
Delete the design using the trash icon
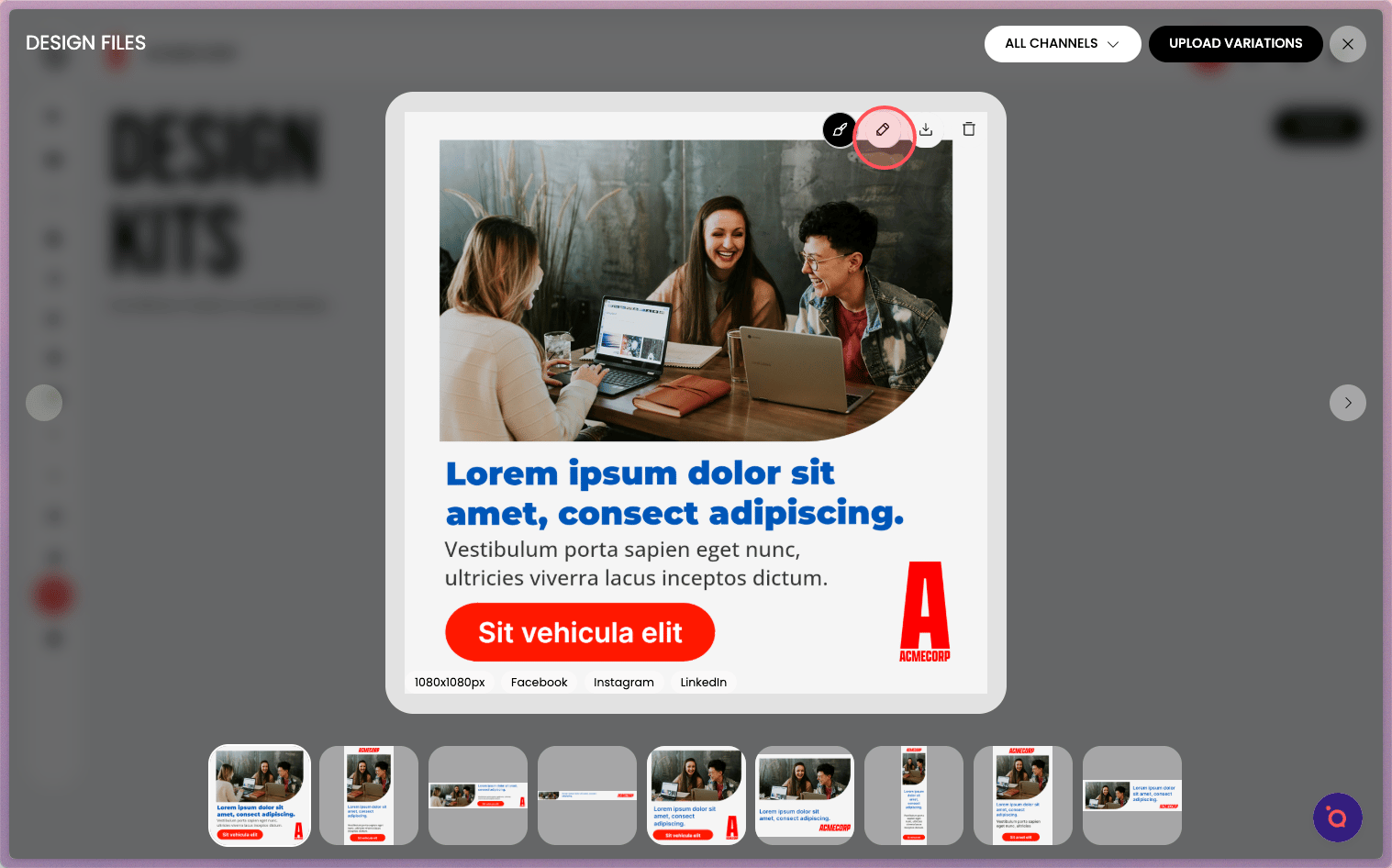tap(969, 129)
